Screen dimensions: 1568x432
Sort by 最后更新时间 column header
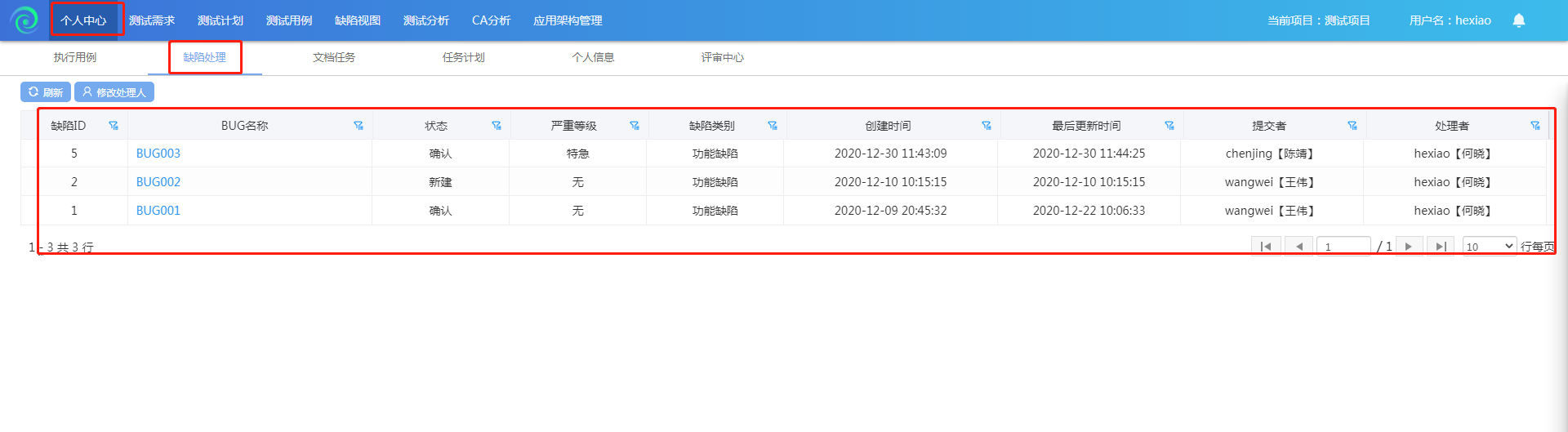(x=1087, y=126)
